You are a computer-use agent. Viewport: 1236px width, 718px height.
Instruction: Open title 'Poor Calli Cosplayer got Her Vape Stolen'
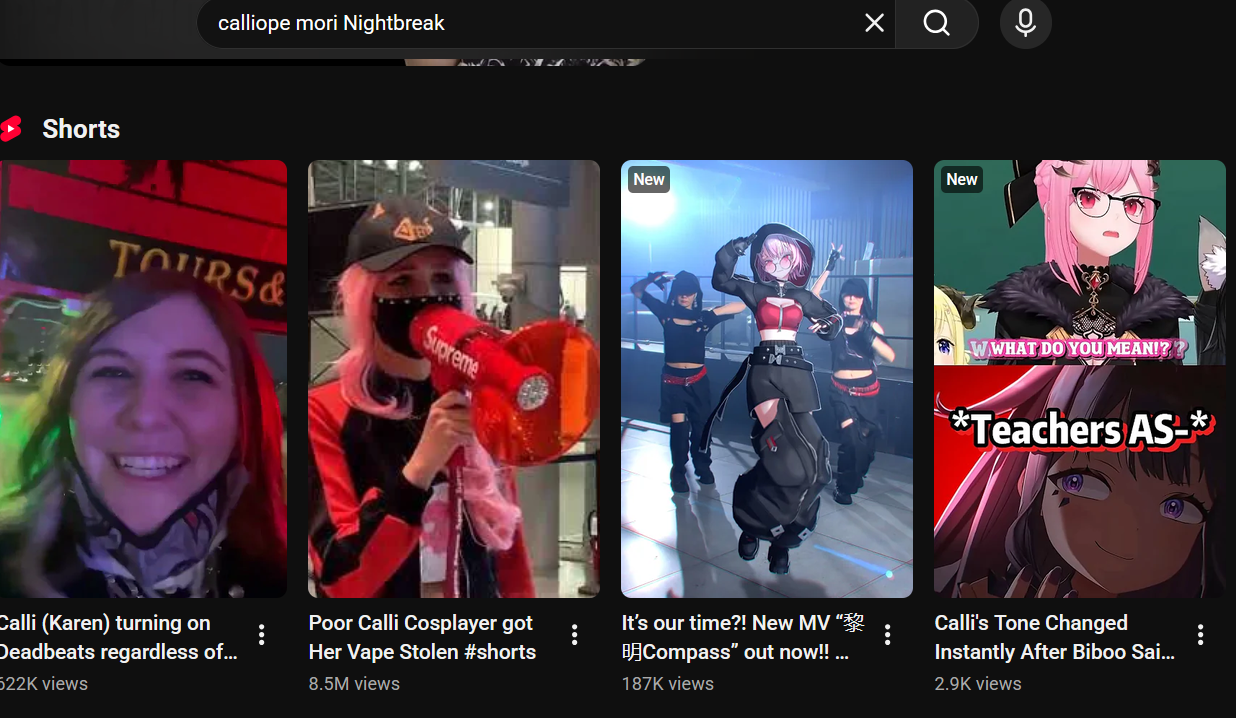(423, 637)
